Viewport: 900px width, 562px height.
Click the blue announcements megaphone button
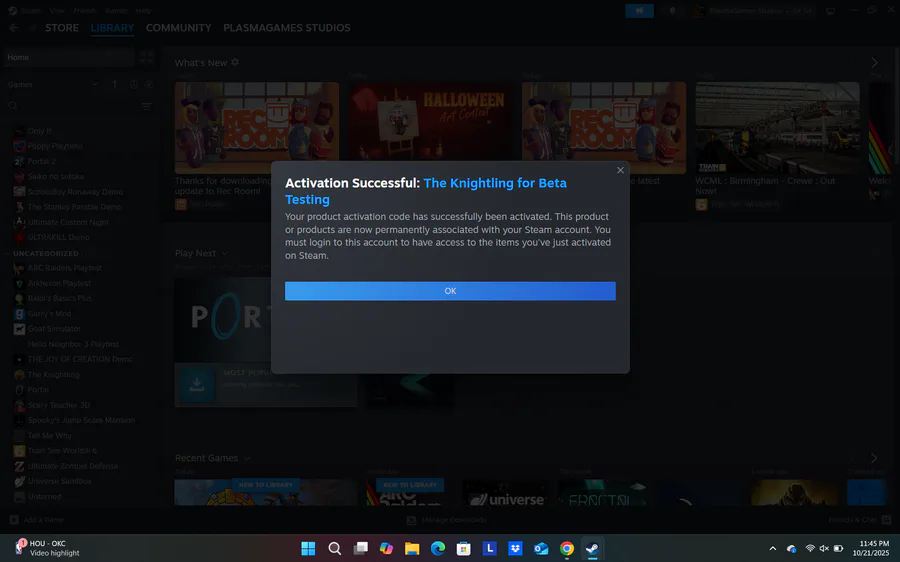tap(639, 10)
